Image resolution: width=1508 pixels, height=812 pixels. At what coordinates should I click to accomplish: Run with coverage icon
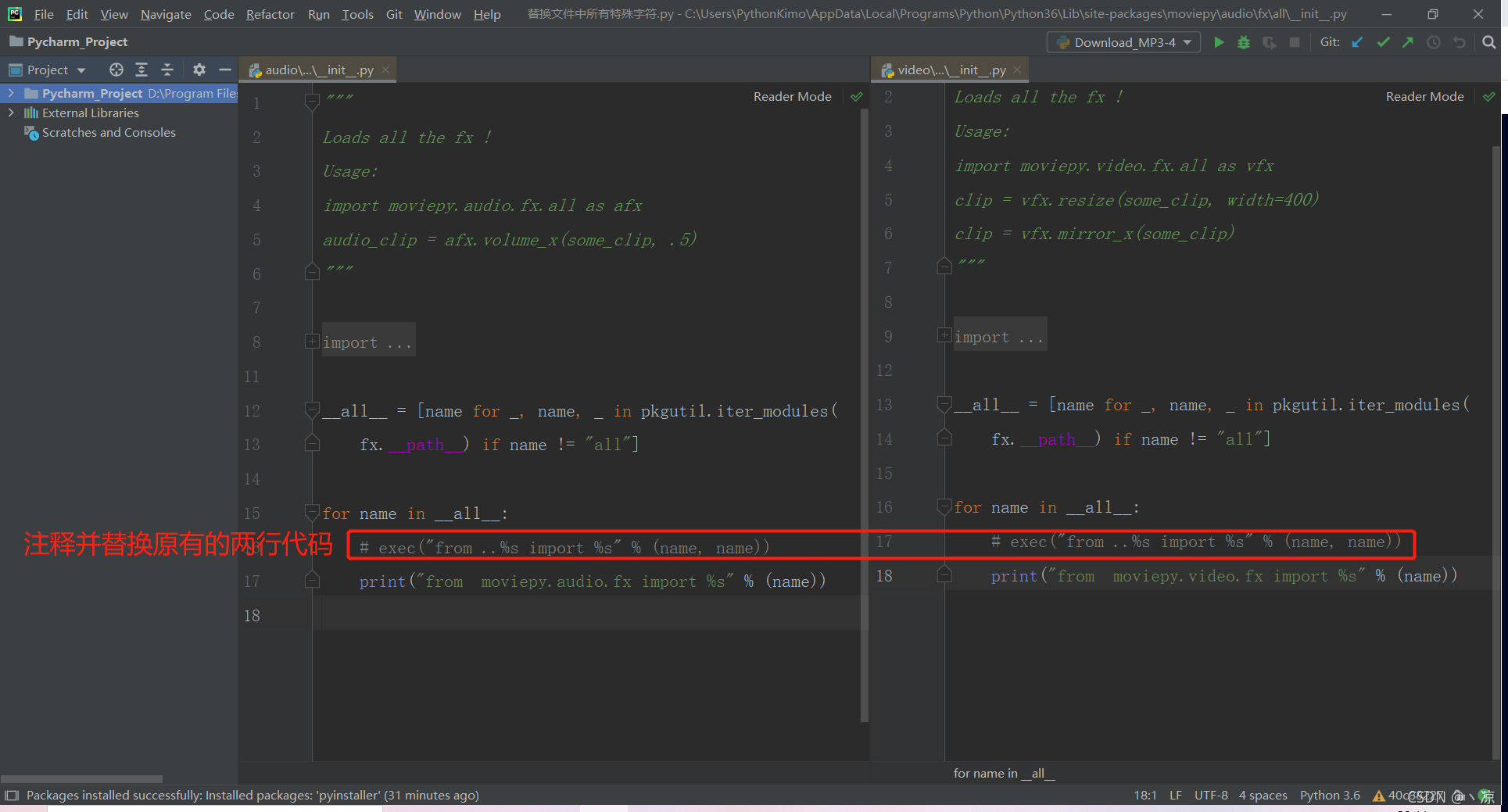pyautogui.click(x=1270, y=42)
